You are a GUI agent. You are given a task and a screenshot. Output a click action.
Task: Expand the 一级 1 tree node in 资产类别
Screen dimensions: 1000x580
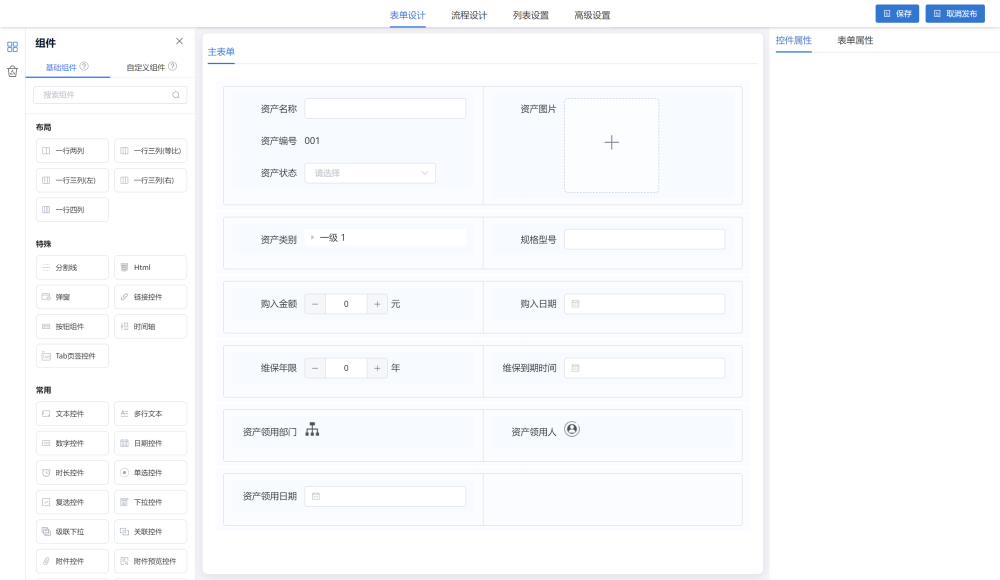click(x=312, y=238)
